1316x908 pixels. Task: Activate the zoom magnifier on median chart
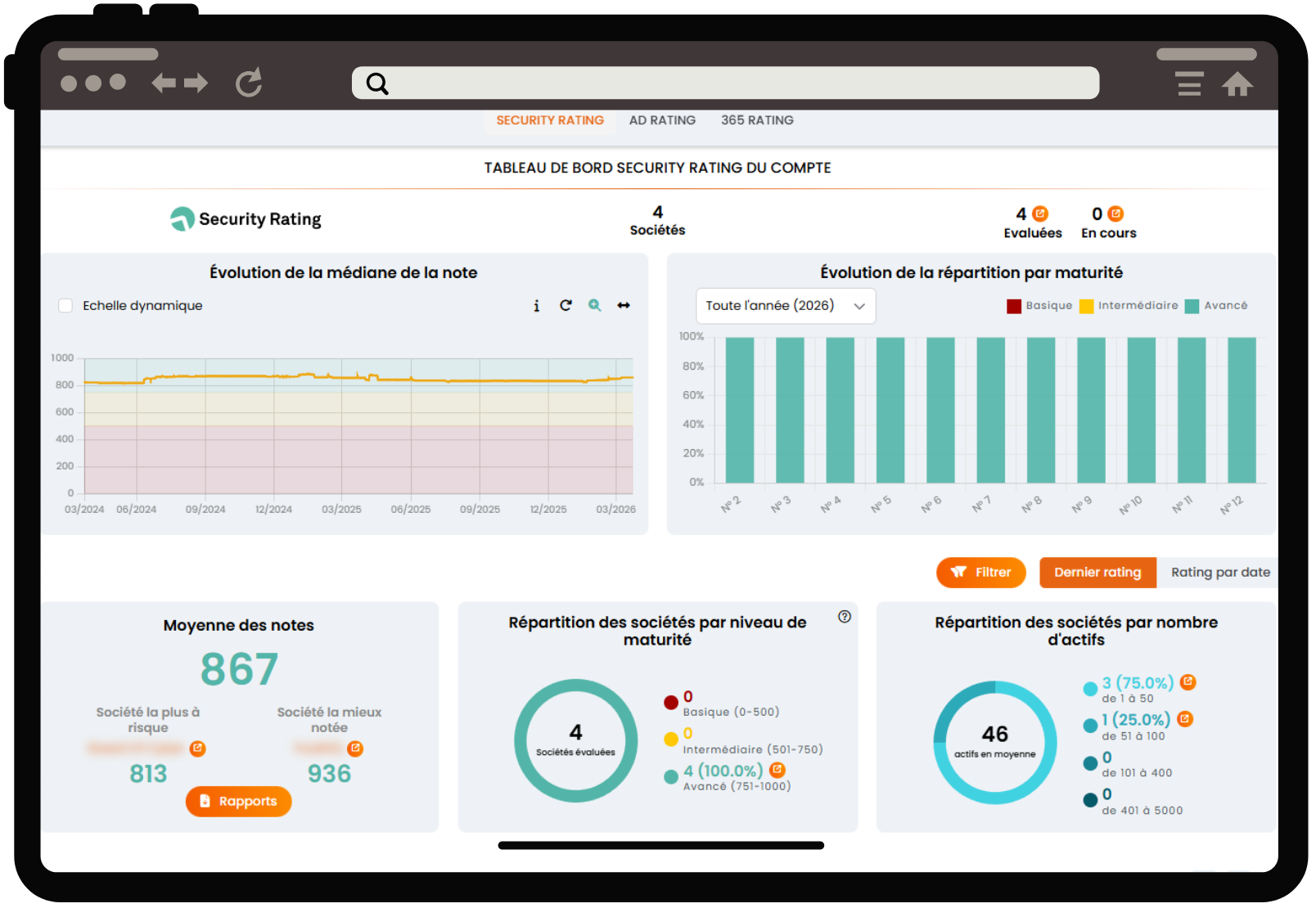[x=595, y=305]
